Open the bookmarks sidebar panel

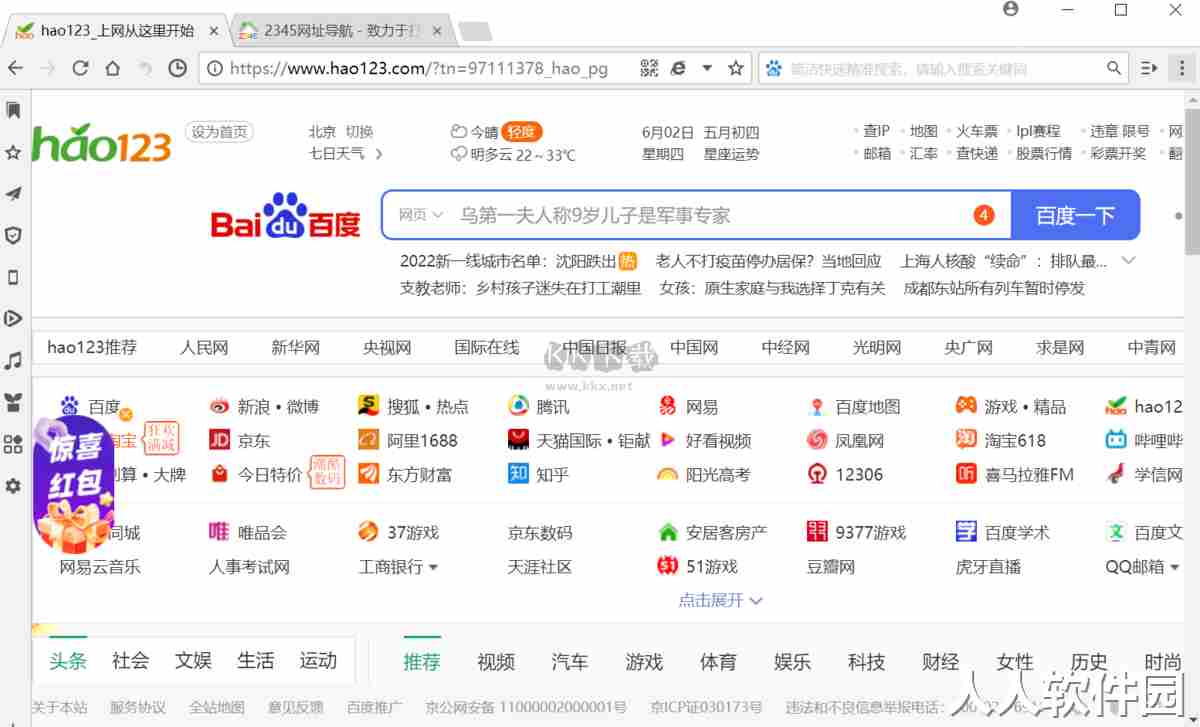(13, 109)
